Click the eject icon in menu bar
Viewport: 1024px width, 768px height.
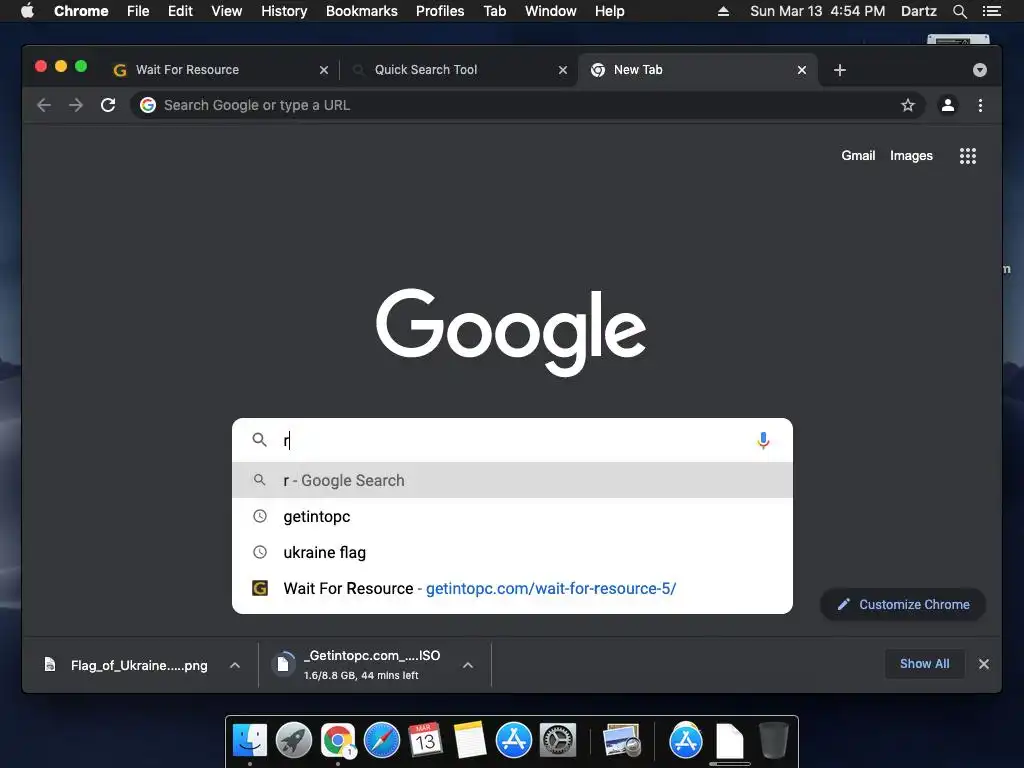[723, 11]
